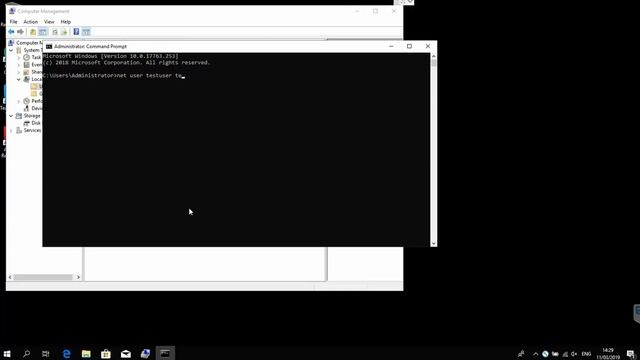Click Command Prompt title bar icon
This screenshot has height=360, width=640.
49,47
